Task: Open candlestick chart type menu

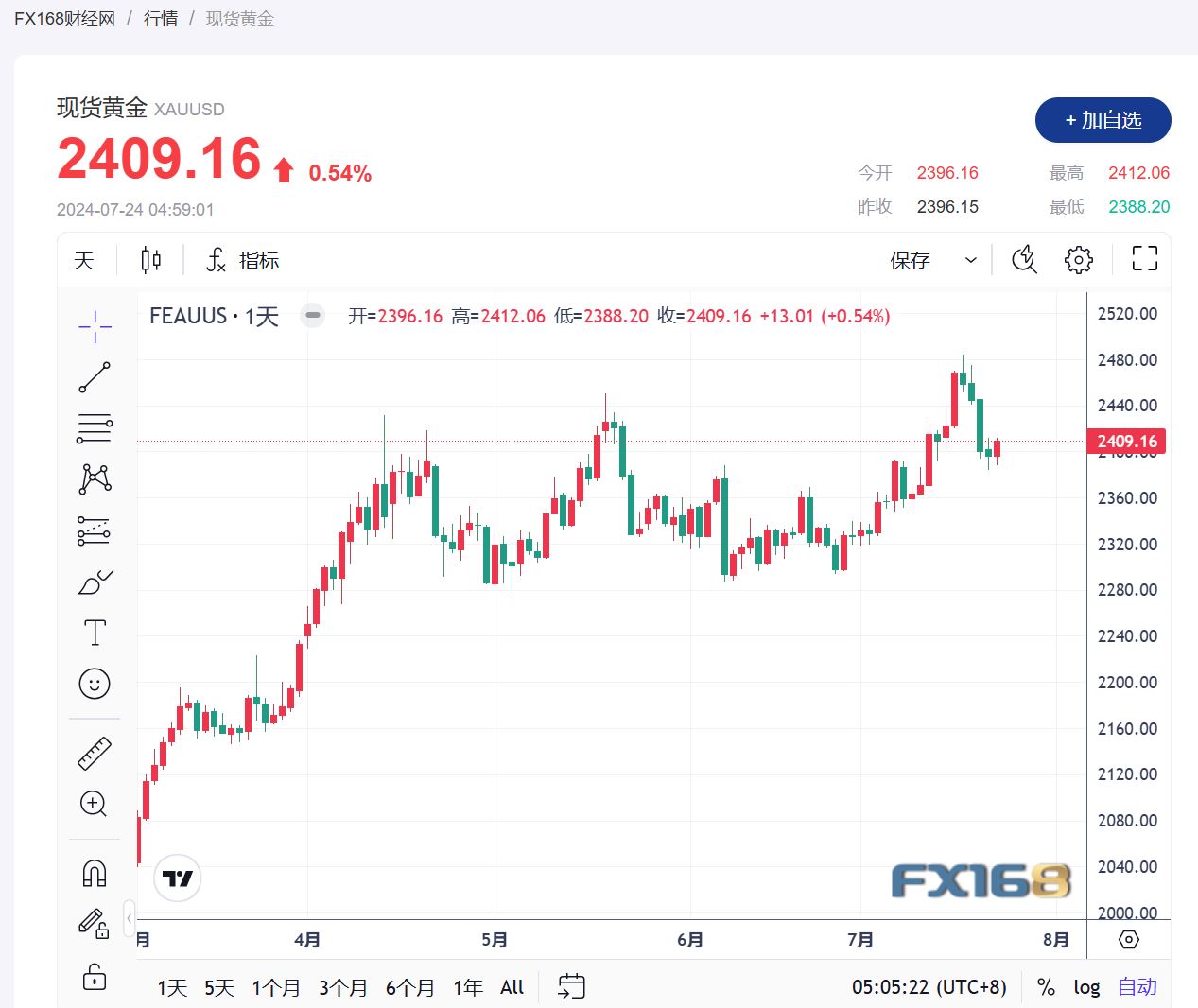Action: tap(150, 260)
